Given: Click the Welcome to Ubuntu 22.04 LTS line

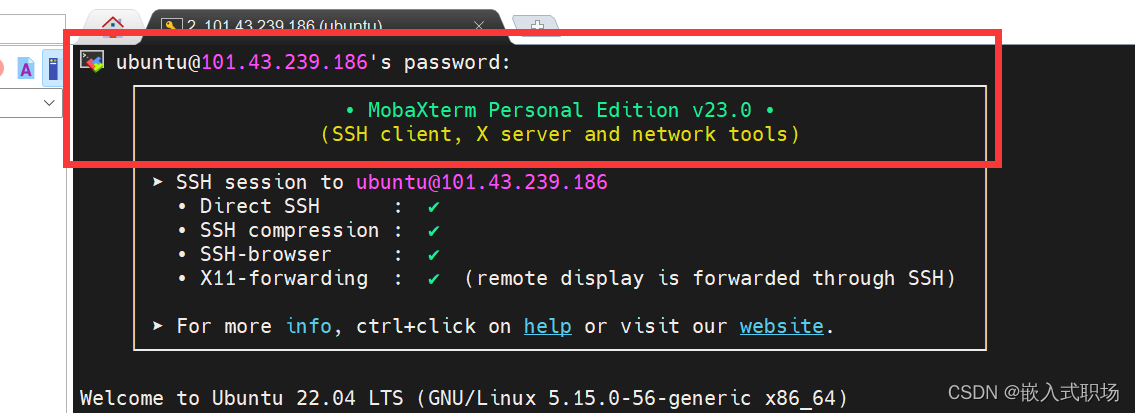Looking at the screenshot, I should point(463,399).
